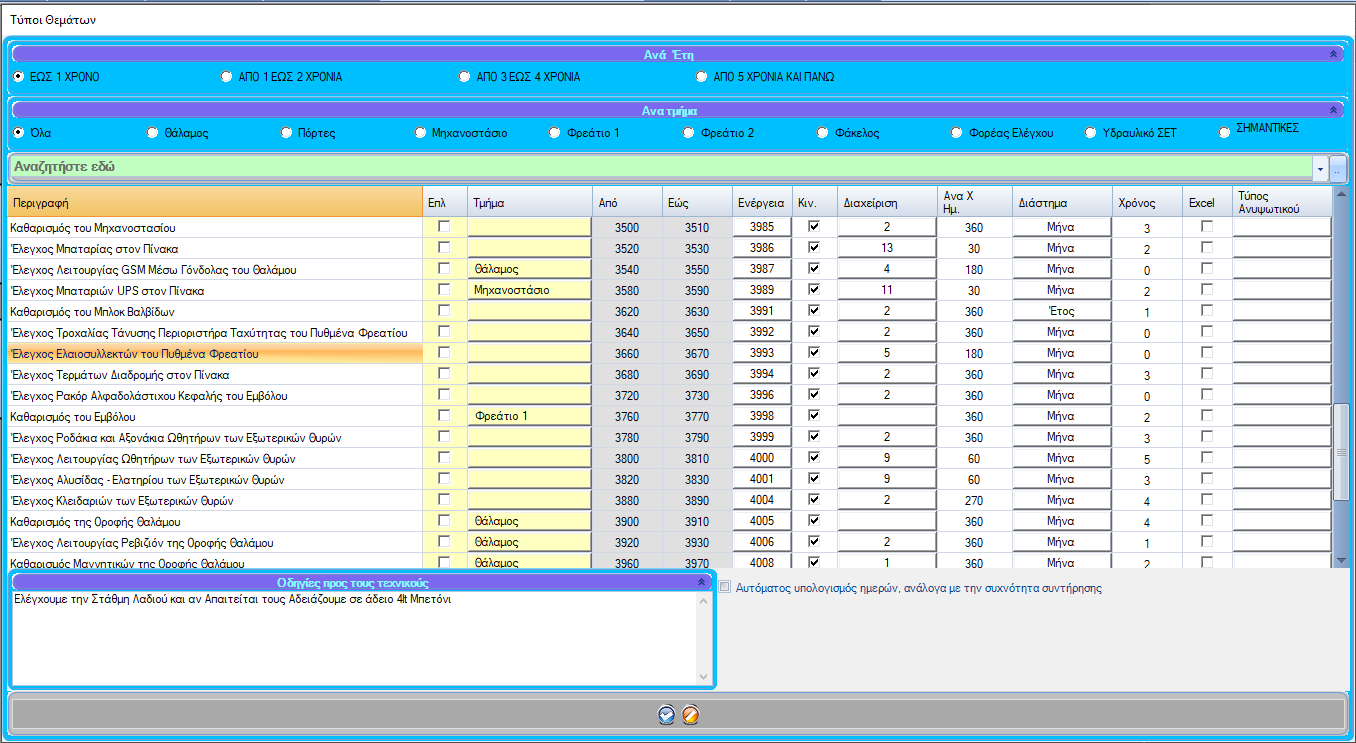Select the 'ΣΗΜΑΝΤΙΚΕΣ' radio button

point(1225,133)
